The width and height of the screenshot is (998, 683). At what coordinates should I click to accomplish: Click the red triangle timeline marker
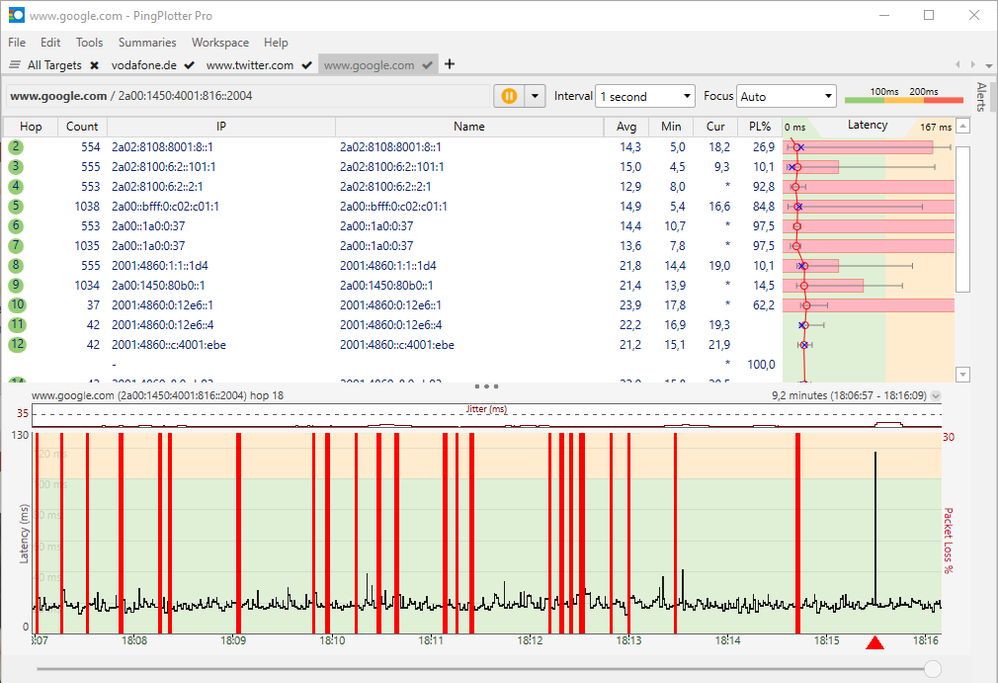pyautogui.click(x=875, y=643)
